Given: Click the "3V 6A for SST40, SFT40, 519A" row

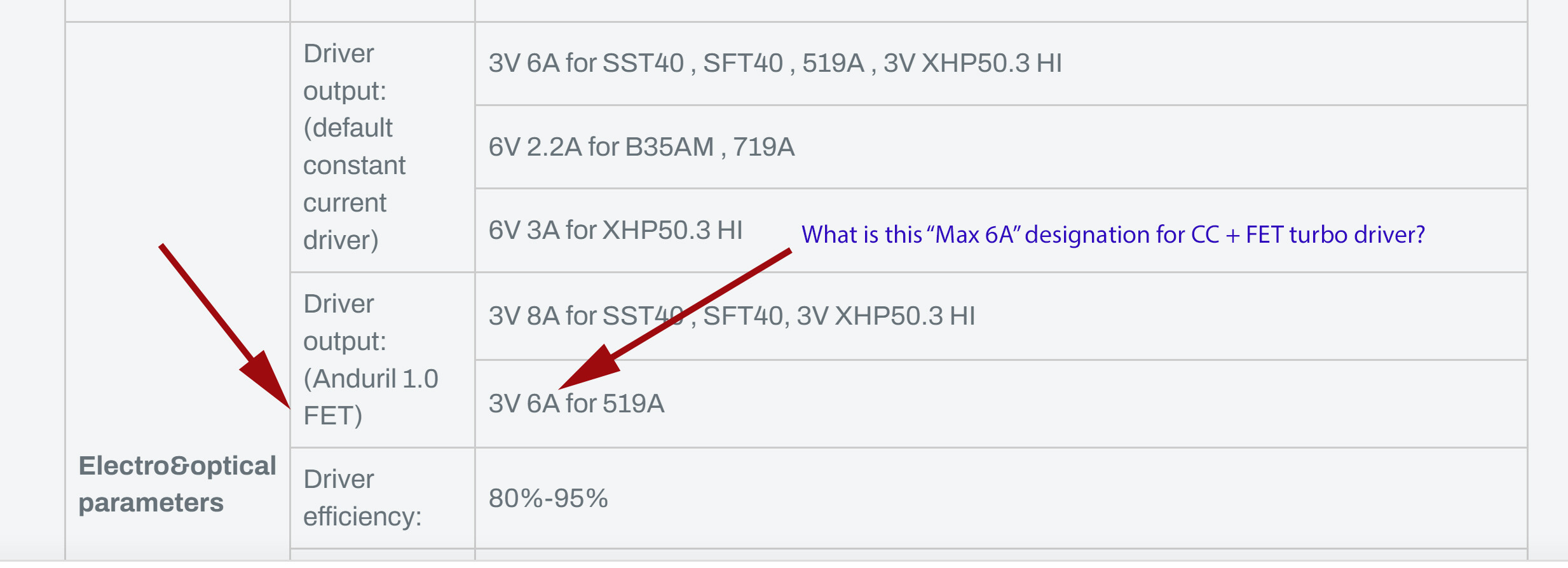Looking at the screenshot, I should pyautogui.click(x=774, y=64).
